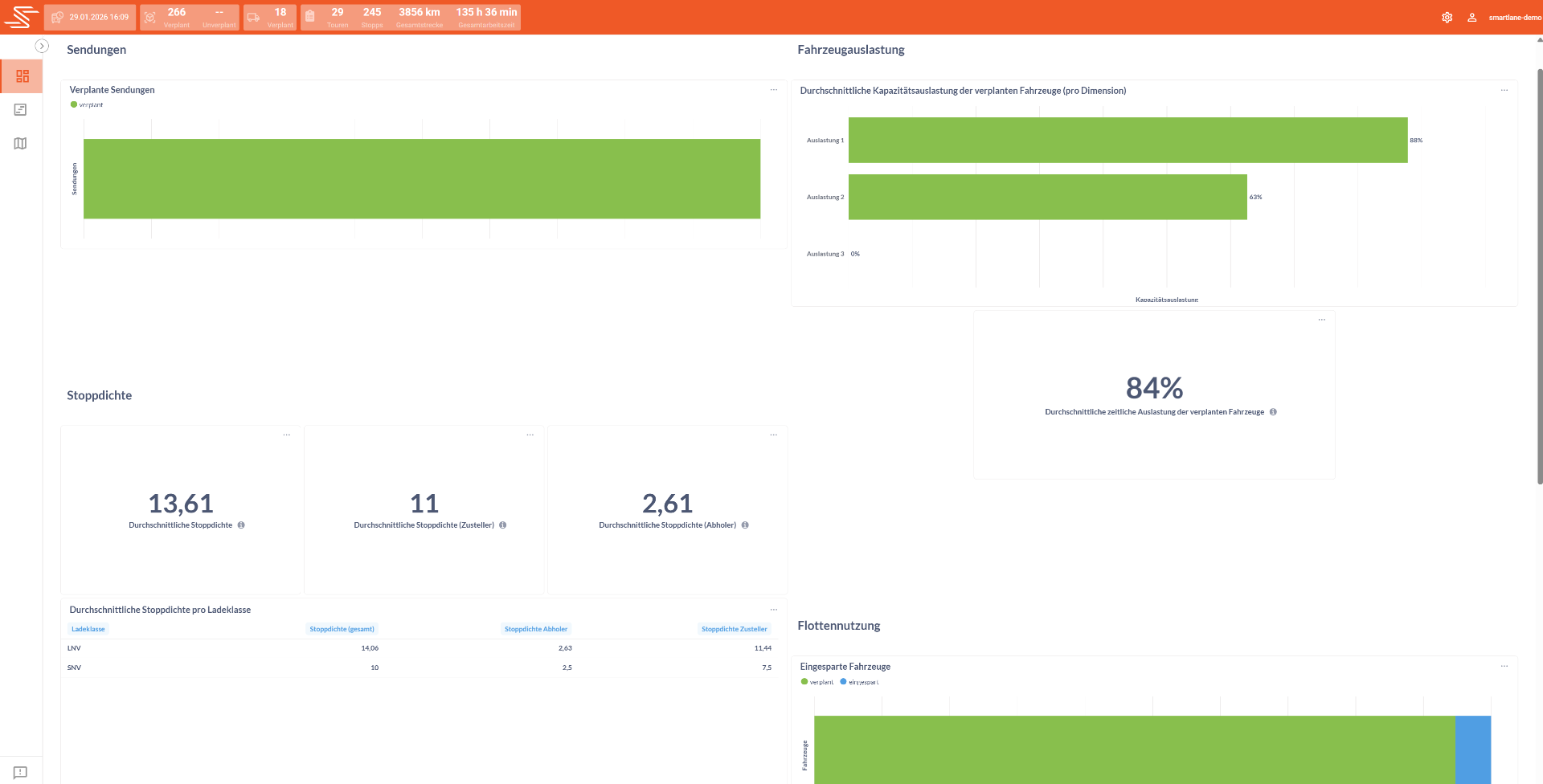Expand the sidebar with chevron arrow
The width and height of the screenshot is (1543, 784).
tap(42, 47)
